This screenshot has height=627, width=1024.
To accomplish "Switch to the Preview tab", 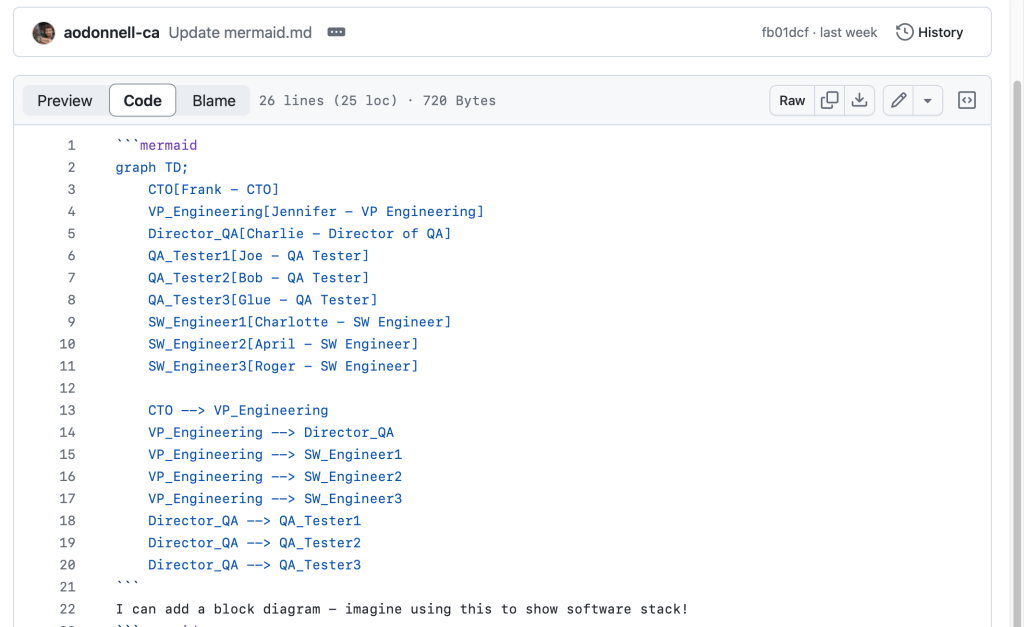I will tap(65, 100).
